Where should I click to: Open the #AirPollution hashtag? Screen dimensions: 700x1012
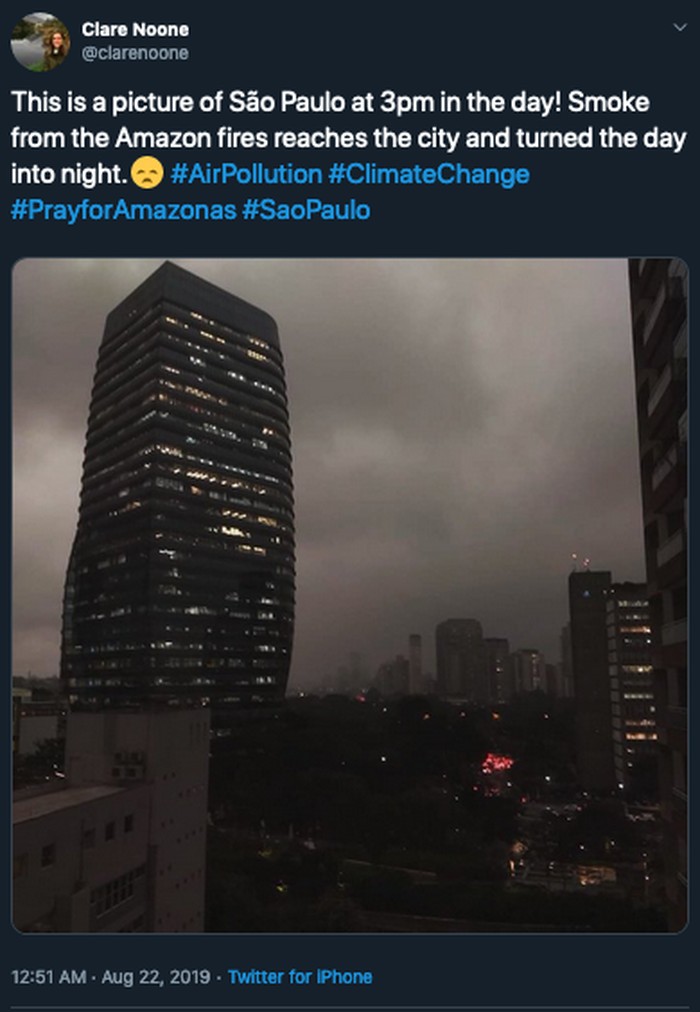click(x=246, y=174)
